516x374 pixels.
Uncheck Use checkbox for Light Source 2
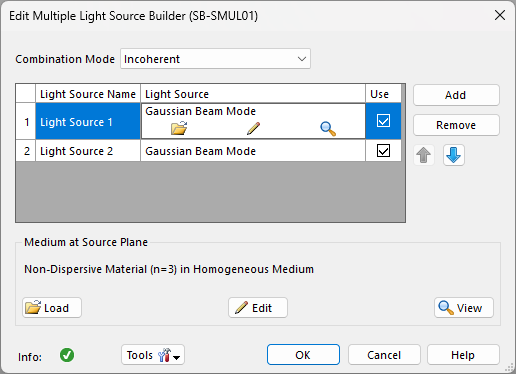[x=383, y=151]
